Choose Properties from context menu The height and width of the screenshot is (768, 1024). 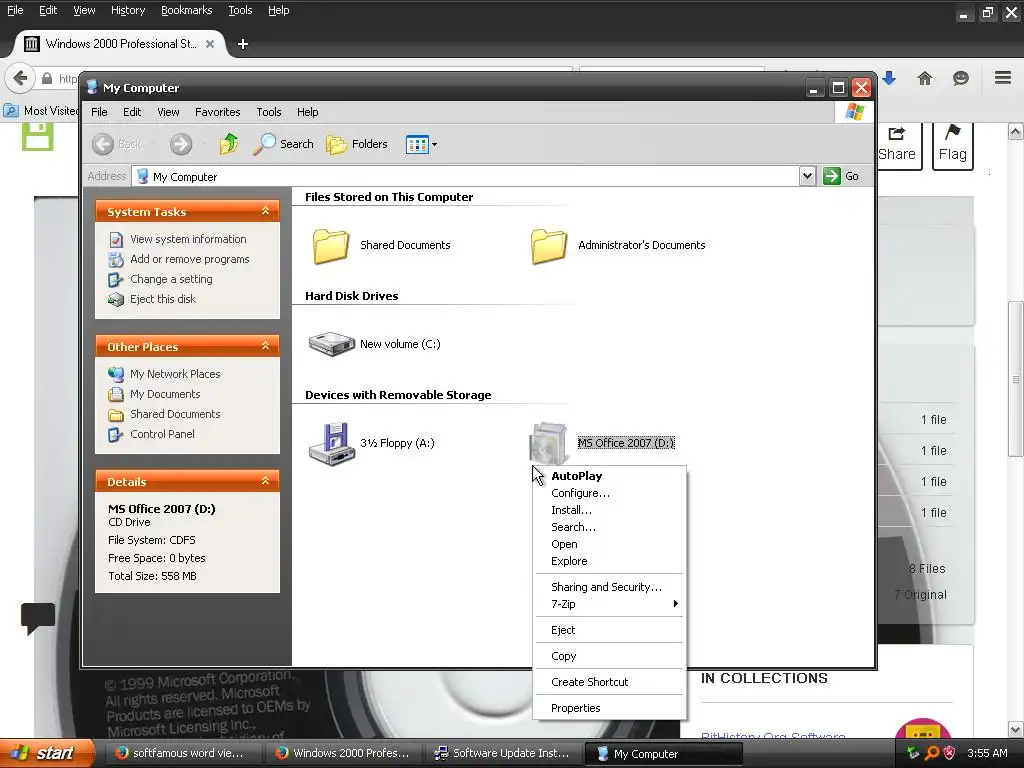coord(609,708)
